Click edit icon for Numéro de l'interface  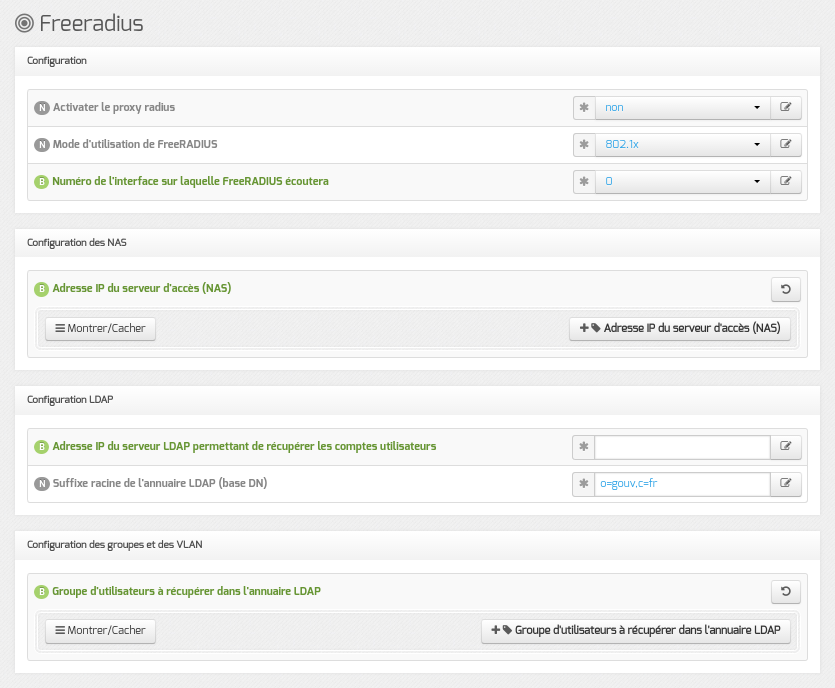785,182
